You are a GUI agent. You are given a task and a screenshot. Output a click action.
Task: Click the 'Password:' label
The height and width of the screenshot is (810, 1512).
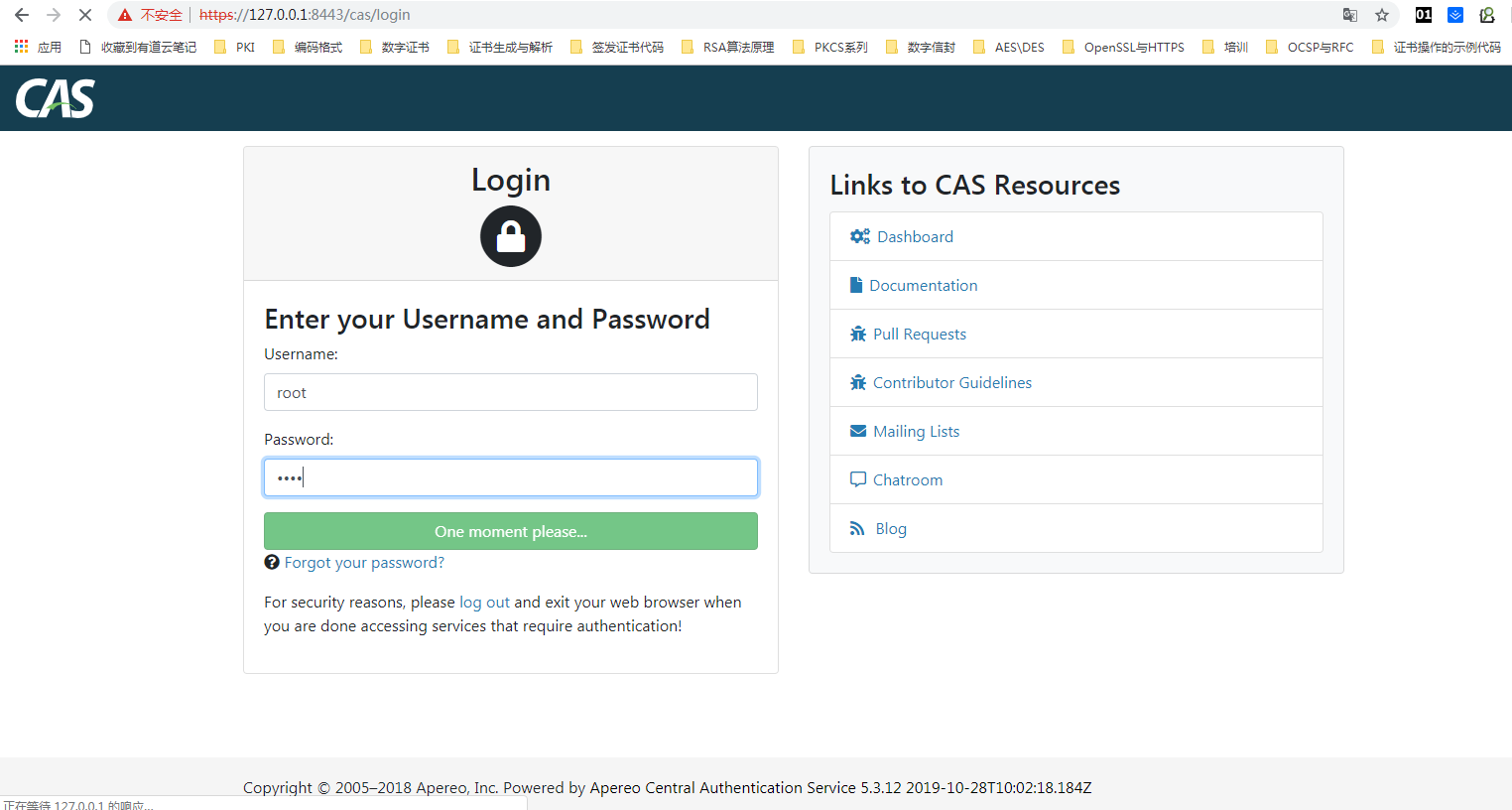(299, 440)
